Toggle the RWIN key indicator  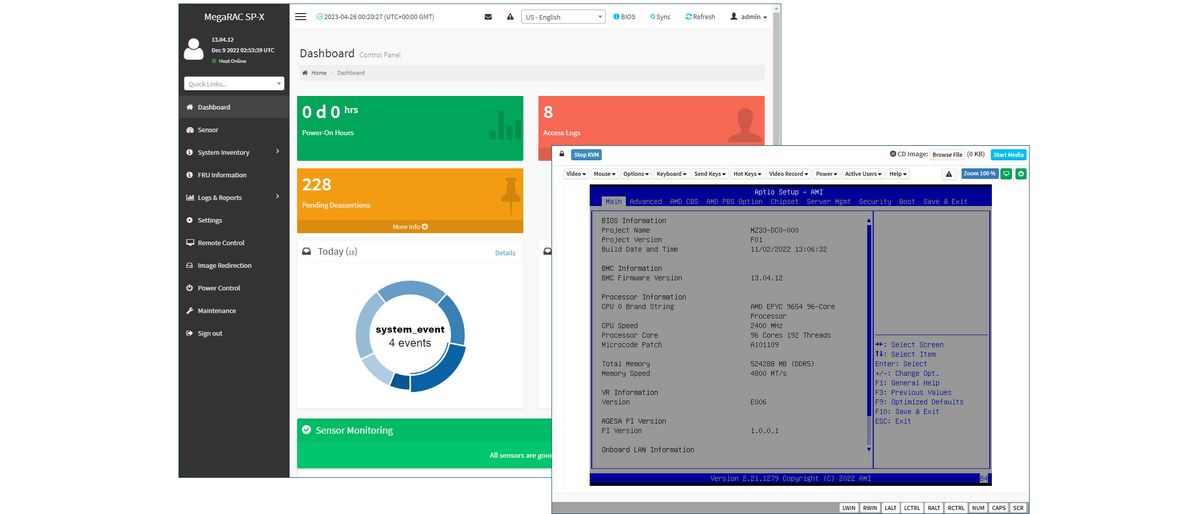[x=871, y=508]
